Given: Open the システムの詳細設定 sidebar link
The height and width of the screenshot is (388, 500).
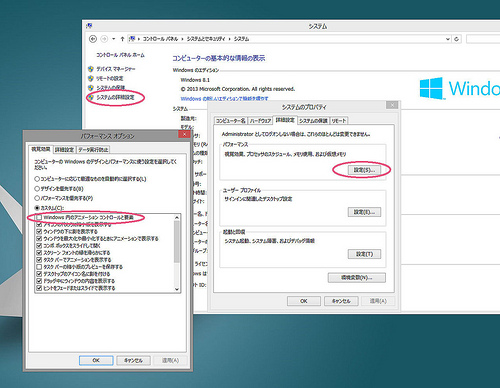Looking at the screenshot, I should tap(115, 97).
